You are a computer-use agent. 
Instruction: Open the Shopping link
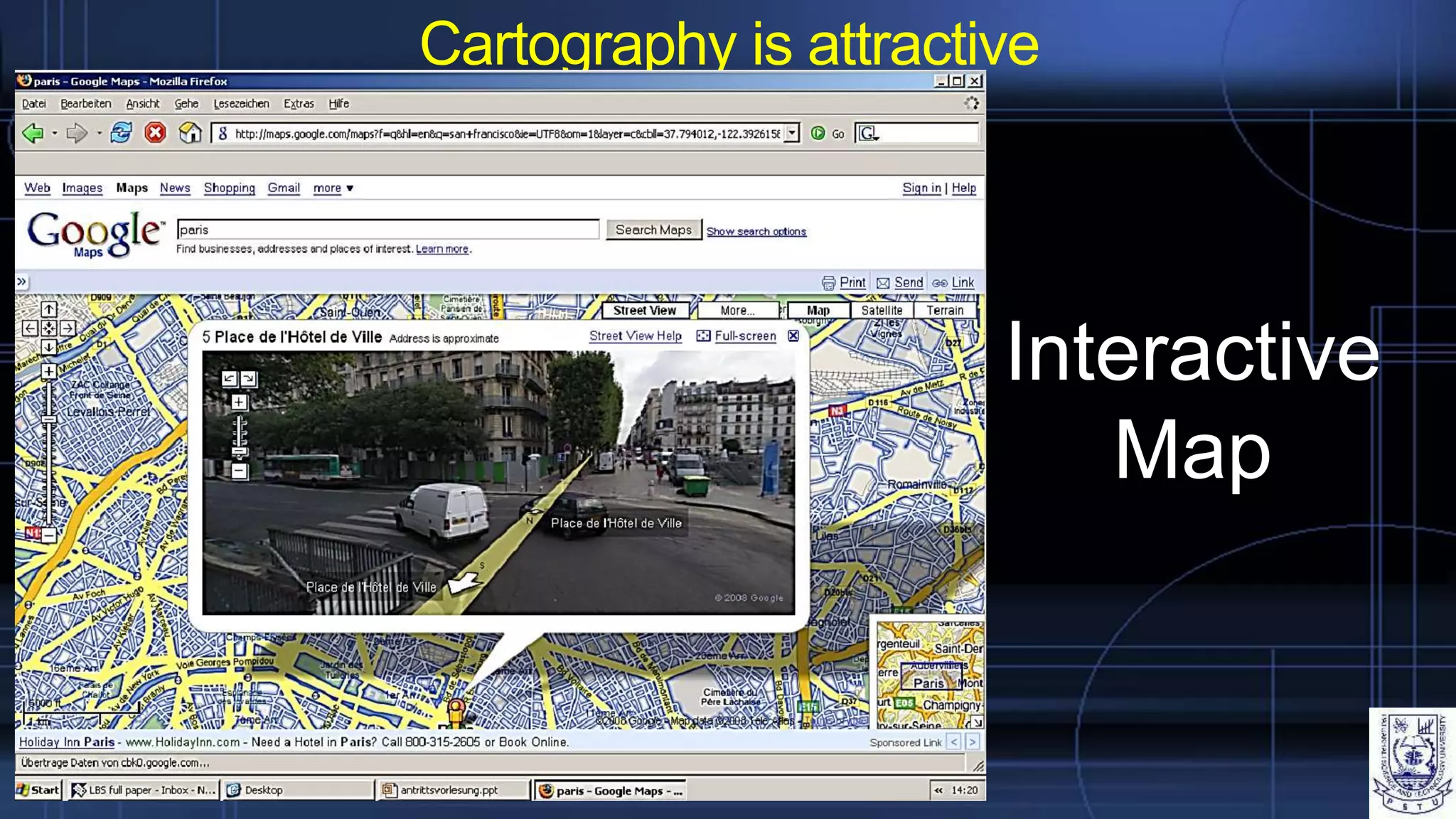click(230, 188)
